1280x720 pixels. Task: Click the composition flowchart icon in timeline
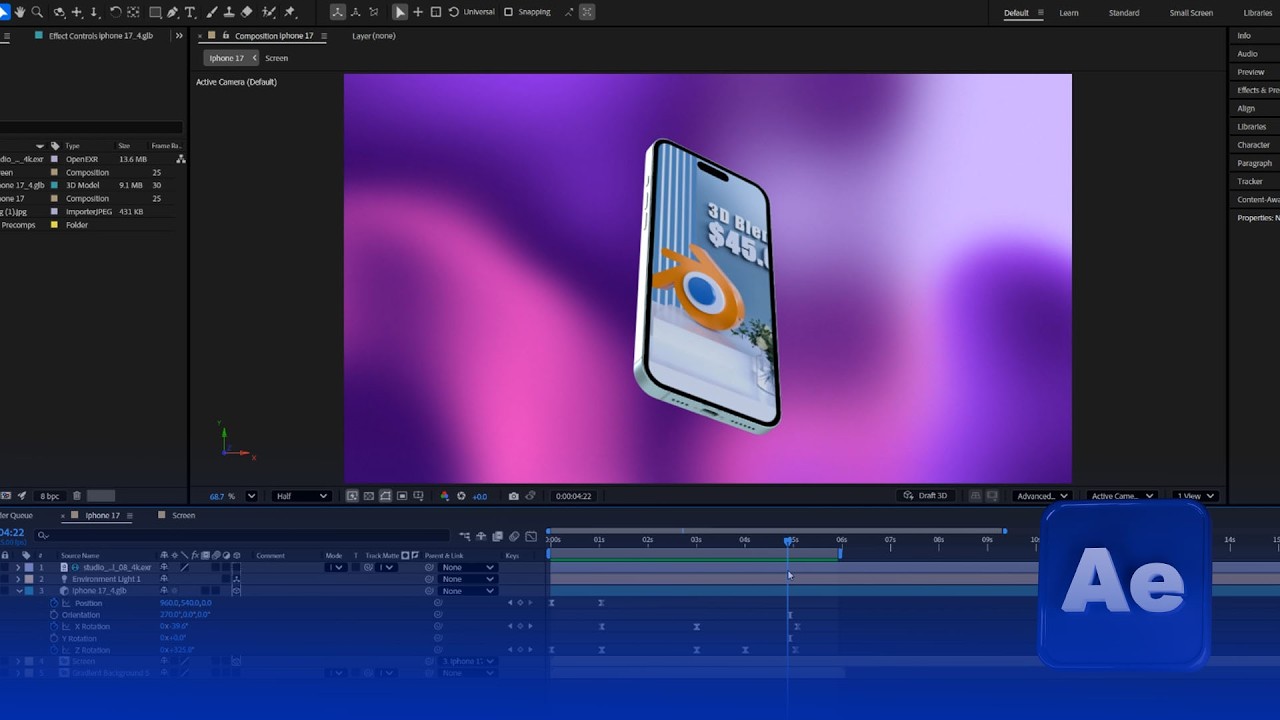(465, 537)
